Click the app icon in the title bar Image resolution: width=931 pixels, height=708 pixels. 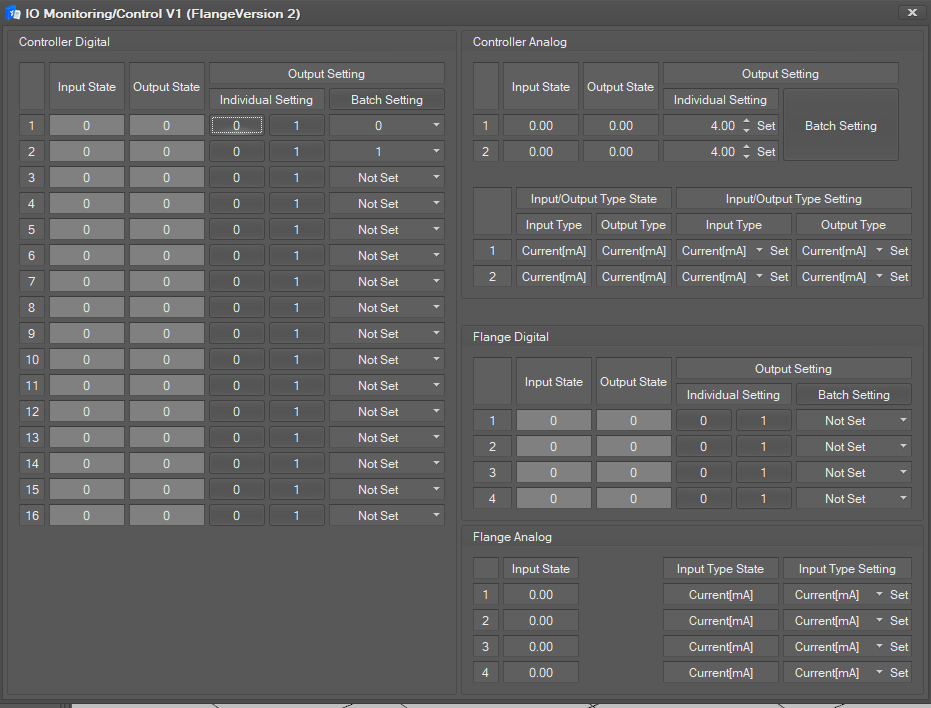[x=14, y=13]
